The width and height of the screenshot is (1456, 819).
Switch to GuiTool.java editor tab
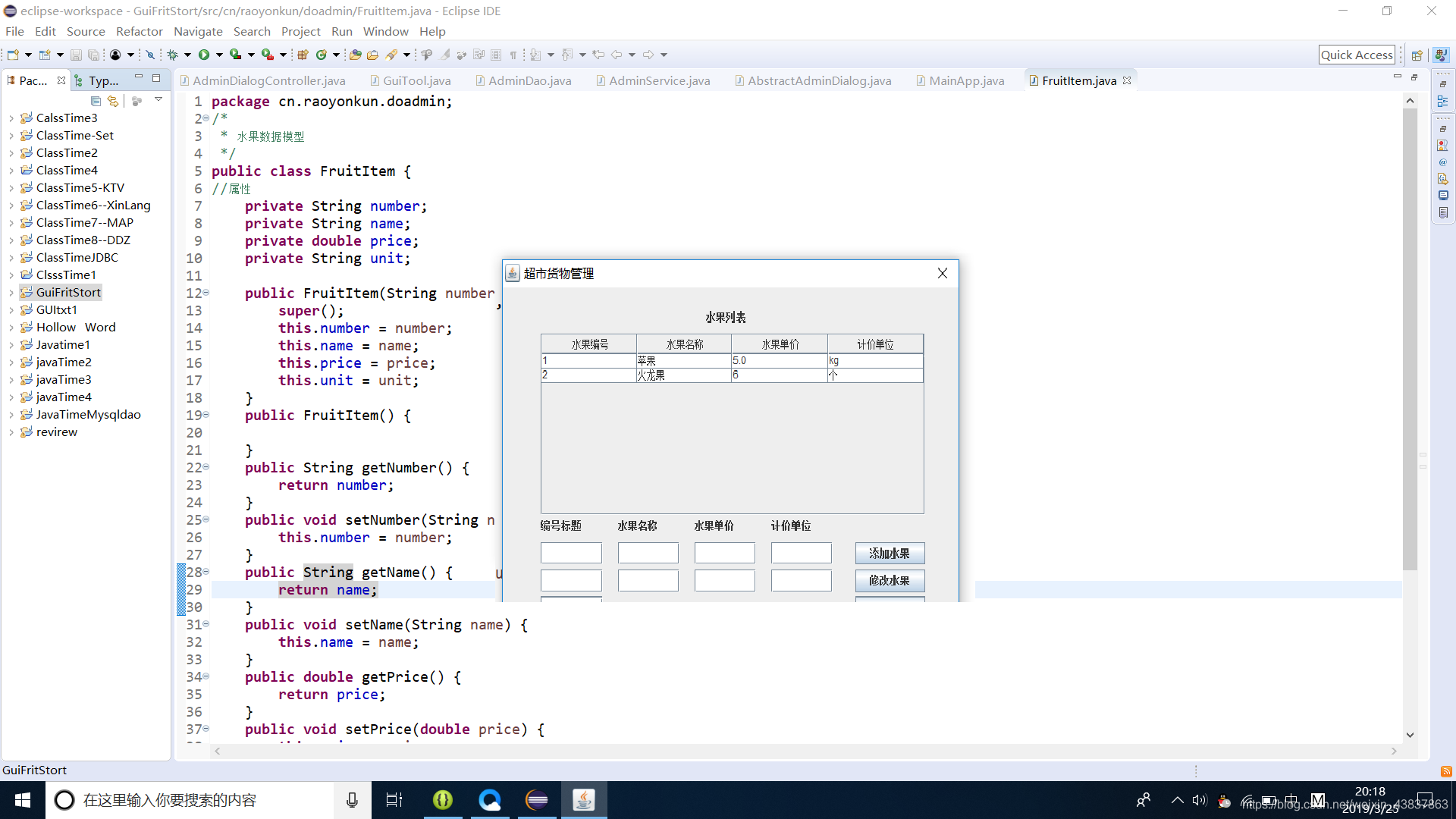point(410,80)
